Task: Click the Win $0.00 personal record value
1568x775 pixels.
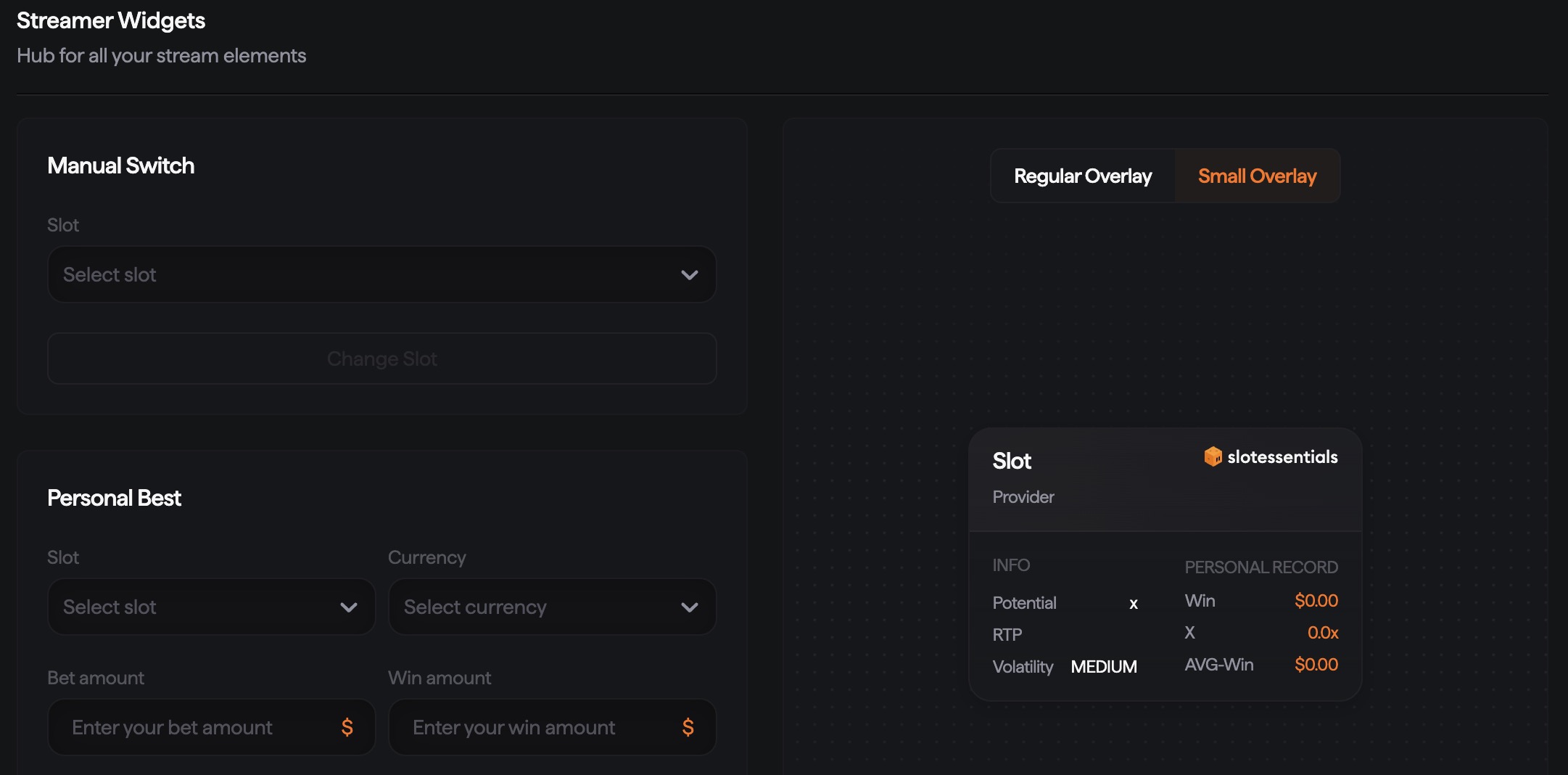Action: coord(1316,601)
